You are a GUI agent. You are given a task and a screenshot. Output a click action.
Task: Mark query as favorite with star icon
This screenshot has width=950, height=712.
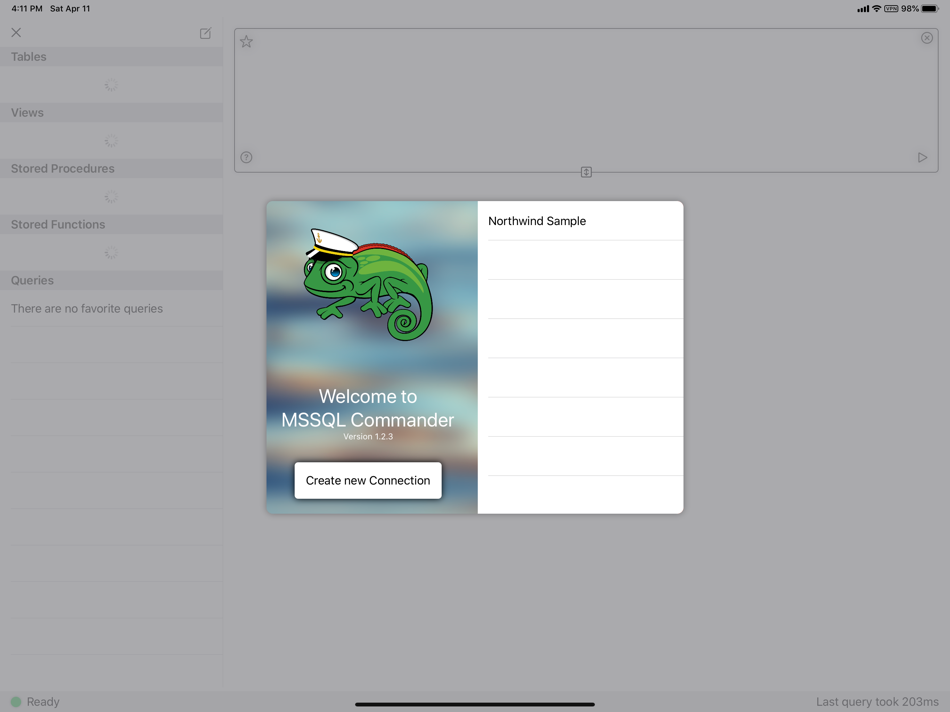tap(246, 42)
